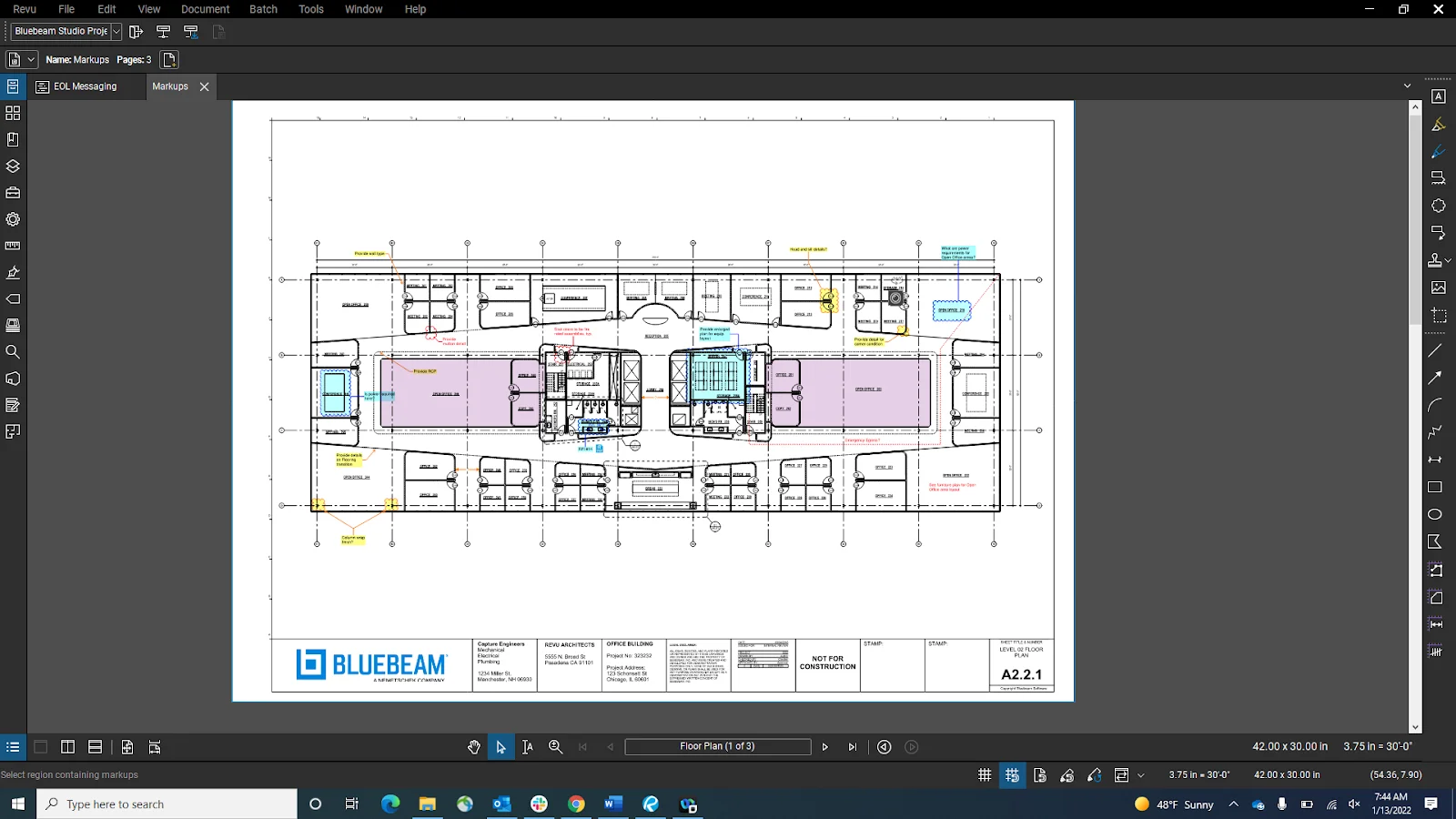Open the Thumbnails panel in left sidebar

[13, 113]
